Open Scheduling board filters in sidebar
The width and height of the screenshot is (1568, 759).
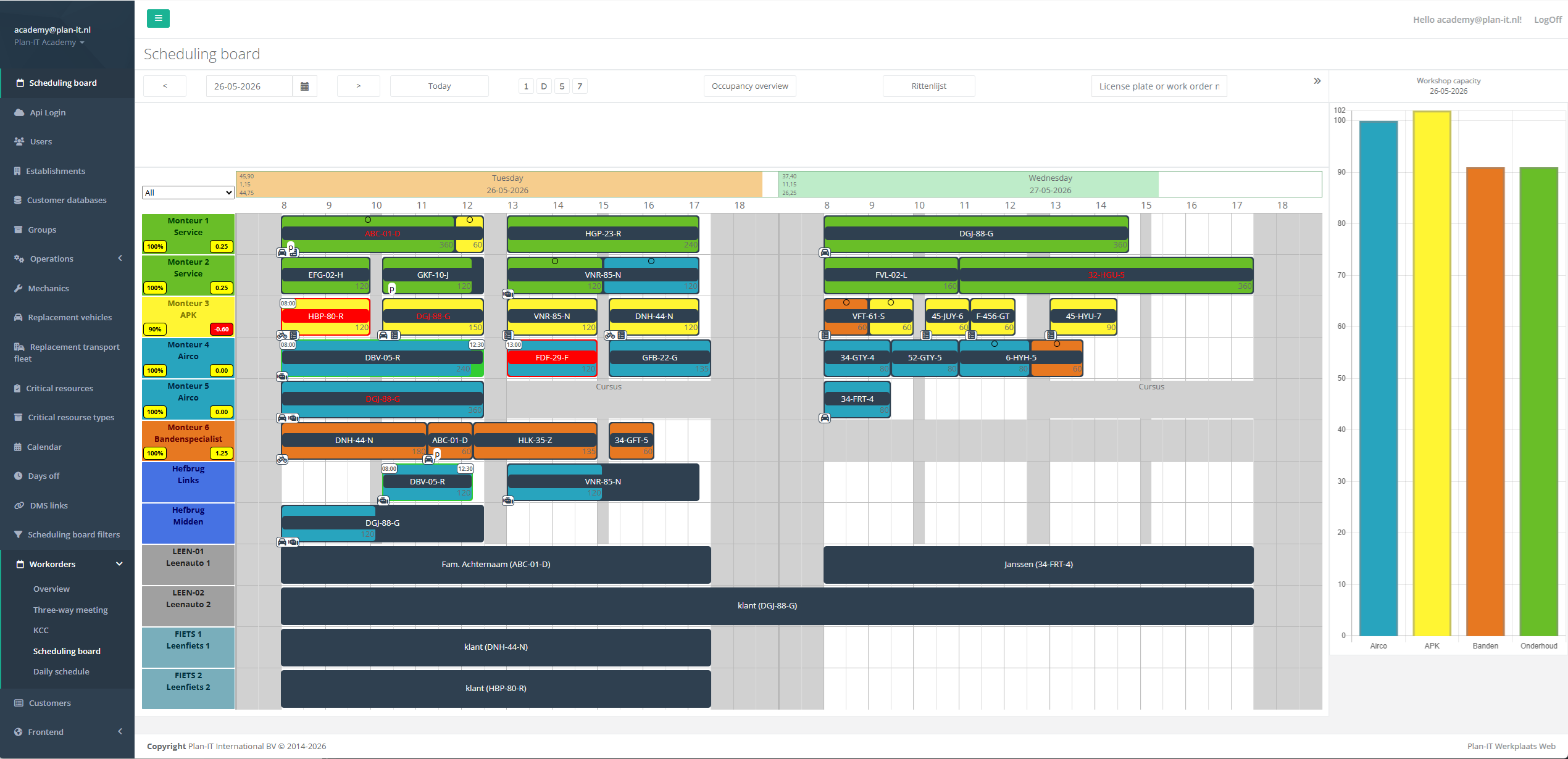tap(73, 534)
